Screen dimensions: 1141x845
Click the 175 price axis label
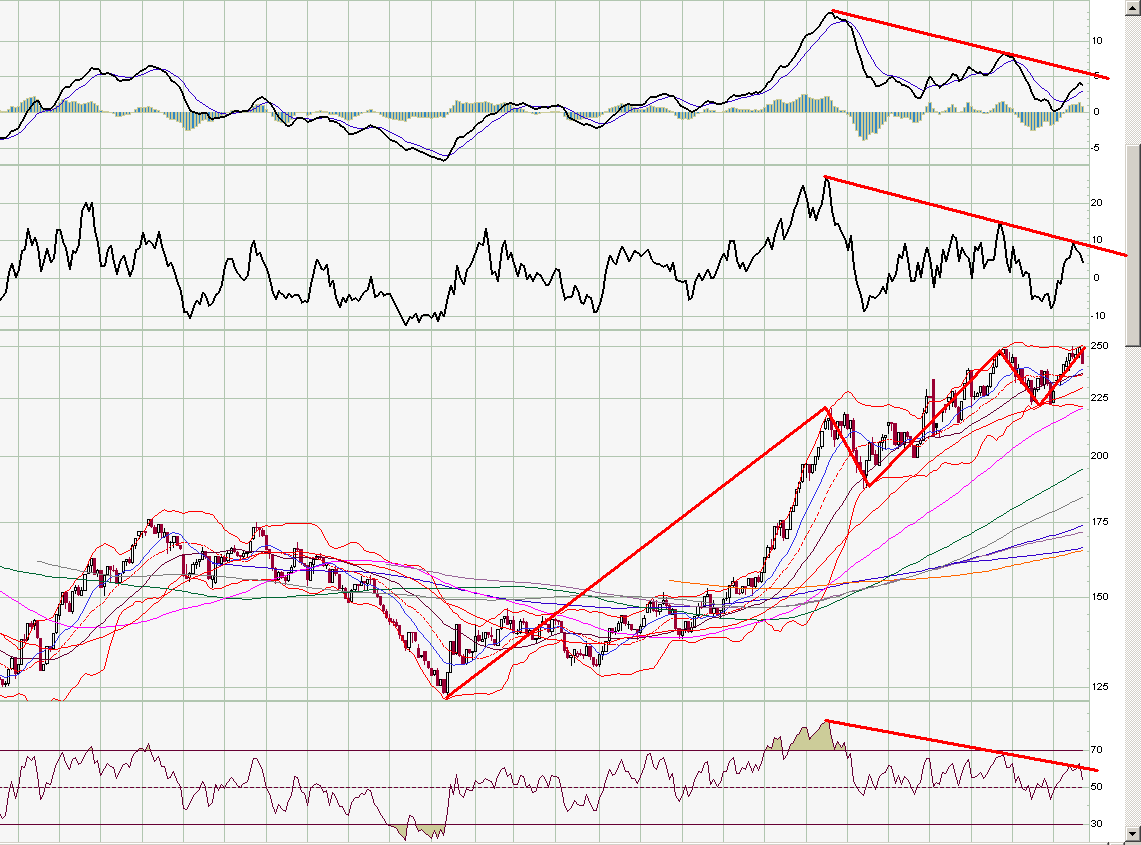1099,522
